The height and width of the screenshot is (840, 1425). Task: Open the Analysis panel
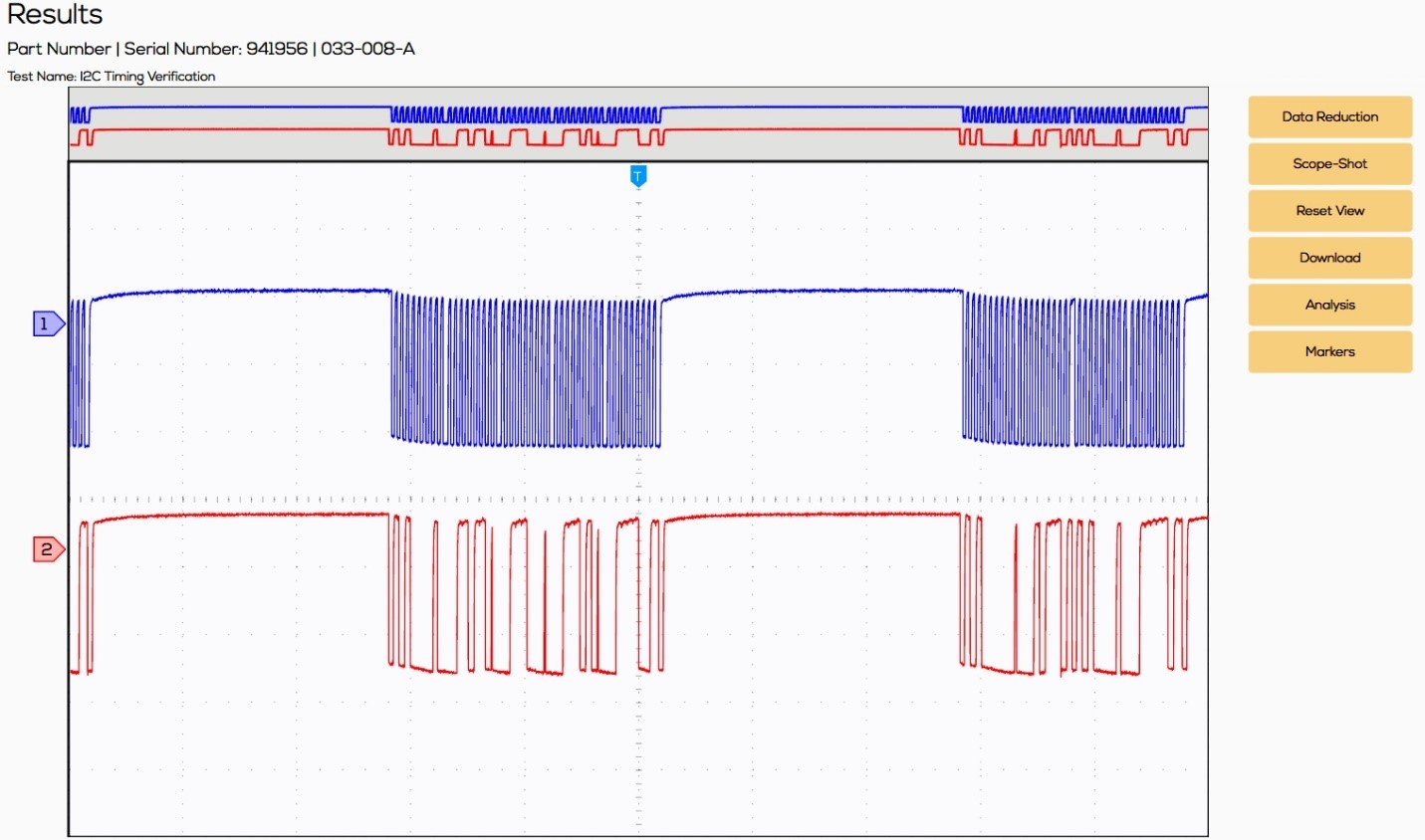tap(1329, 305)
